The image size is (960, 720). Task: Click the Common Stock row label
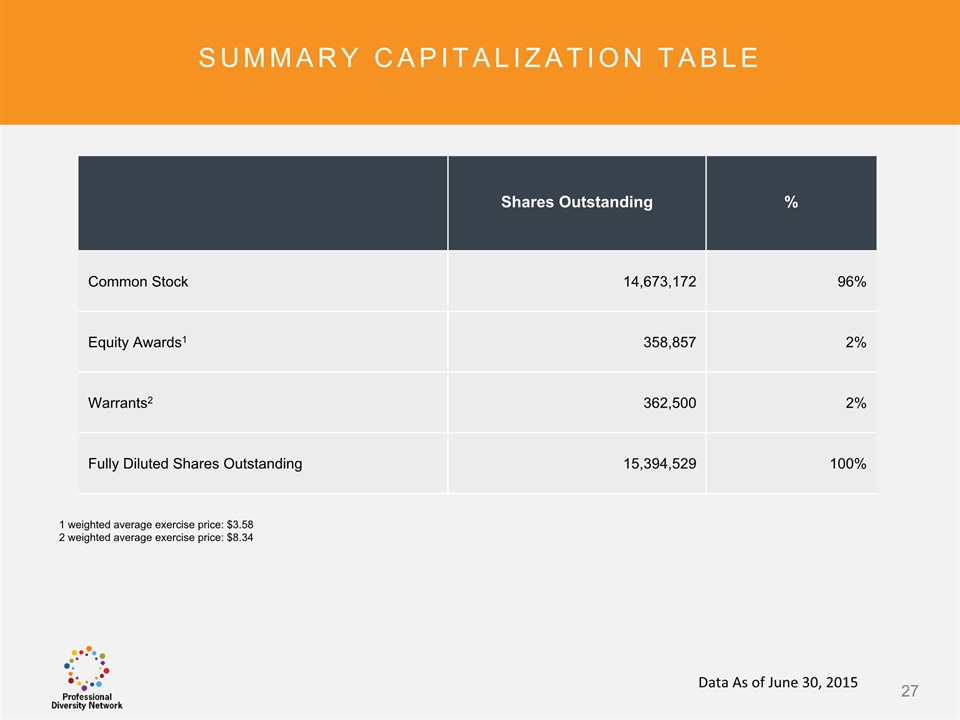click(x=138, y=282)
